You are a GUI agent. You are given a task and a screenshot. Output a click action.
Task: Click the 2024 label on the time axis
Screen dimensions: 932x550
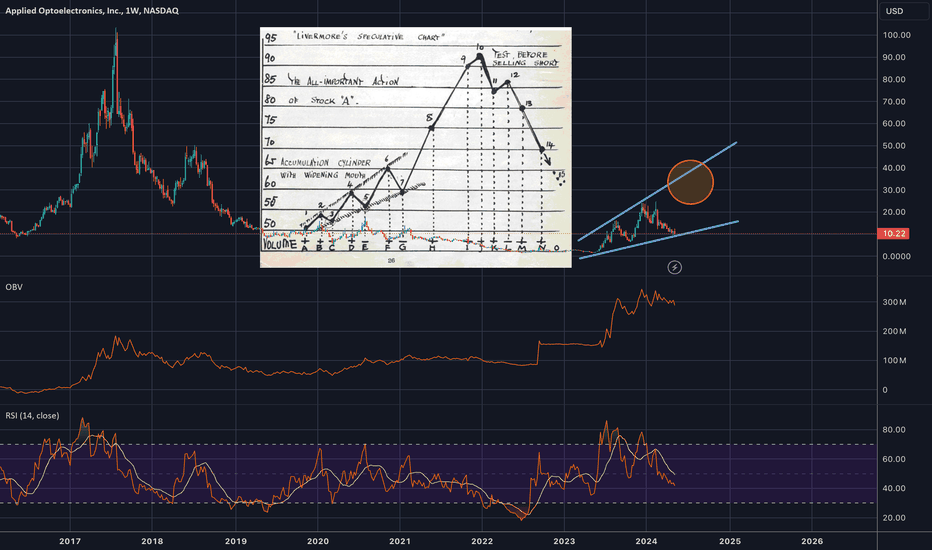coord(646,541)
